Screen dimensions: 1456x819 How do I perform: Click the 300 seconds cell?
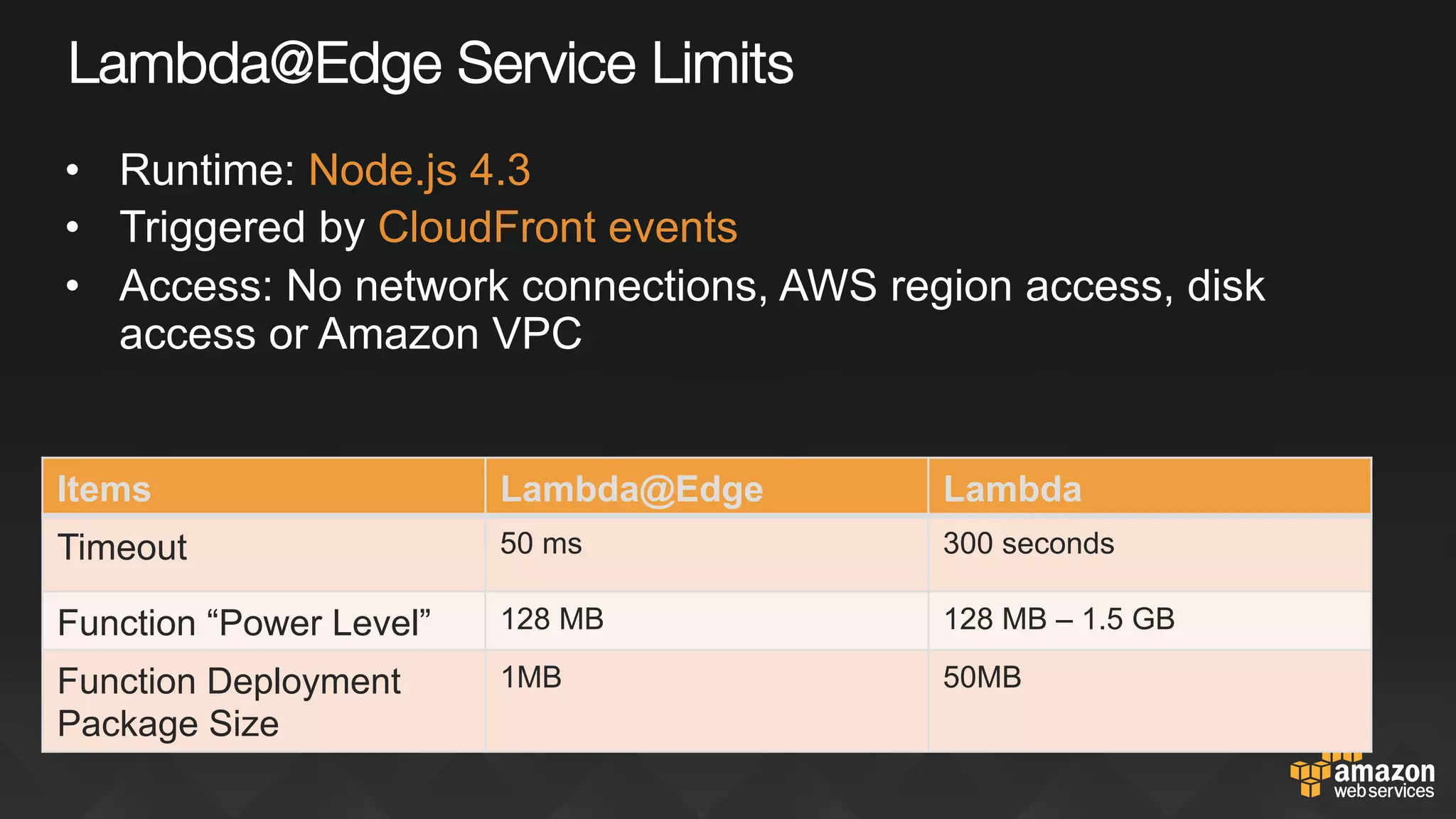coord(1028,544)
